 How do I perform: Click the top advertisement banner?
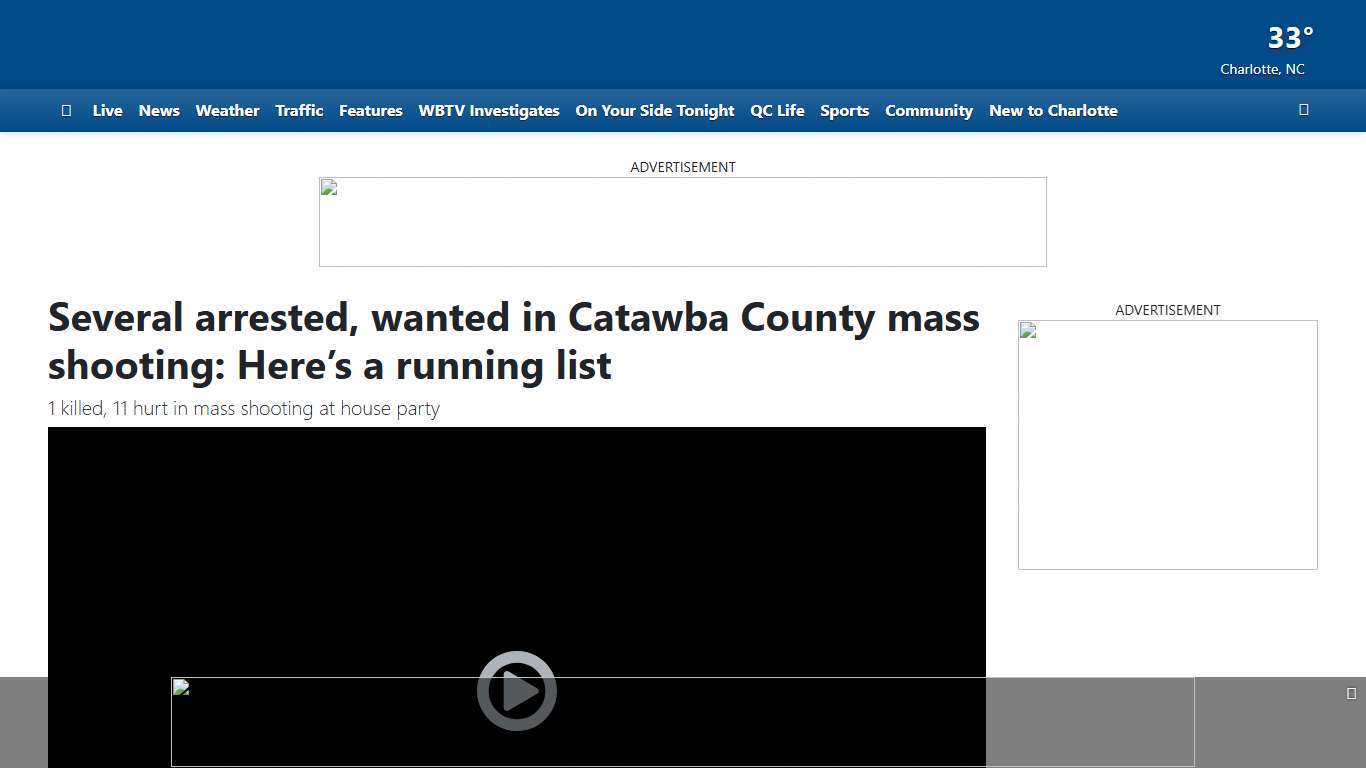(683, 222)
